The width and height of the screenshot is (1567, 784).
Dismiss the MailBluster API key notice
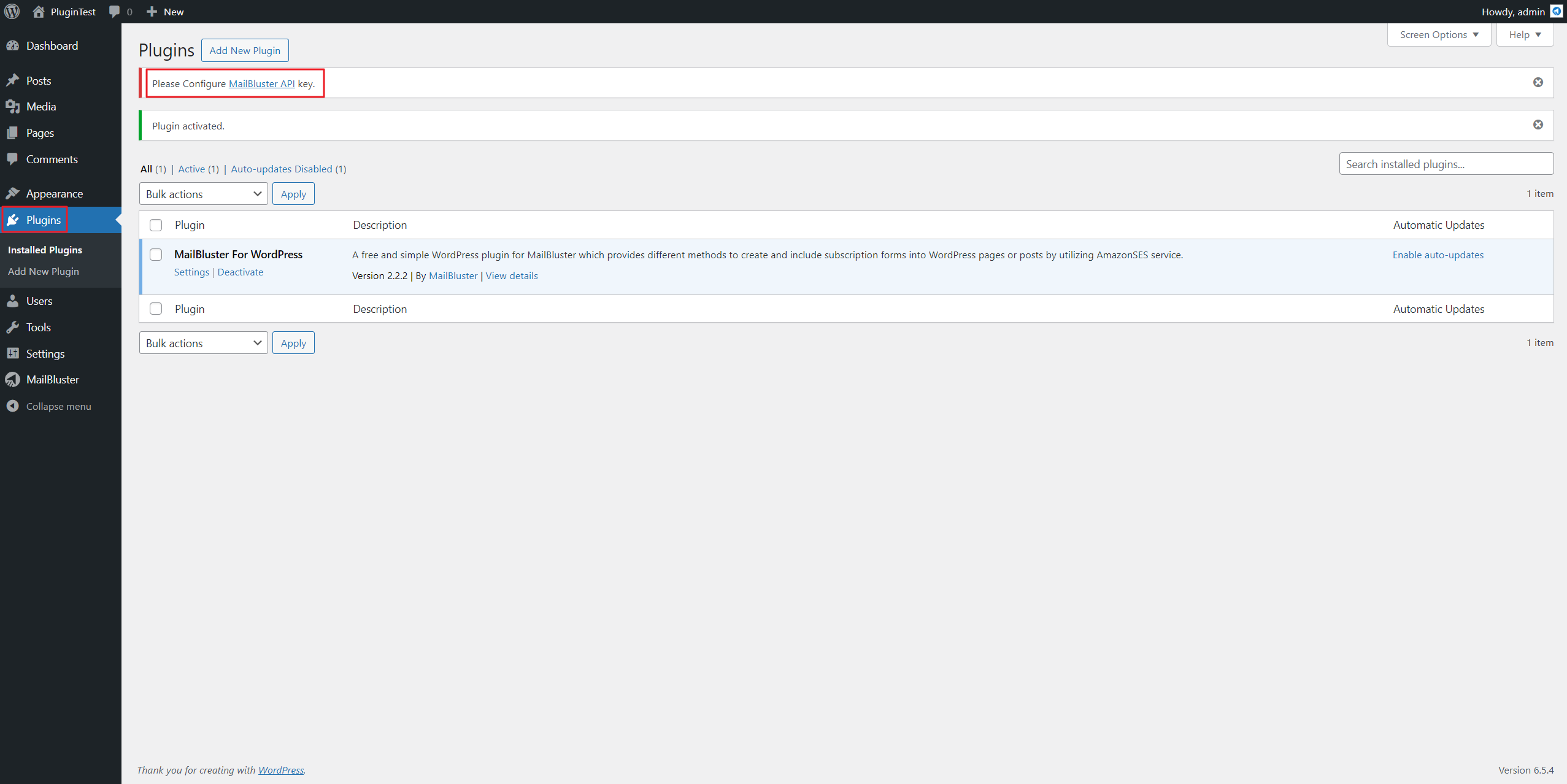coord(1538,82)
